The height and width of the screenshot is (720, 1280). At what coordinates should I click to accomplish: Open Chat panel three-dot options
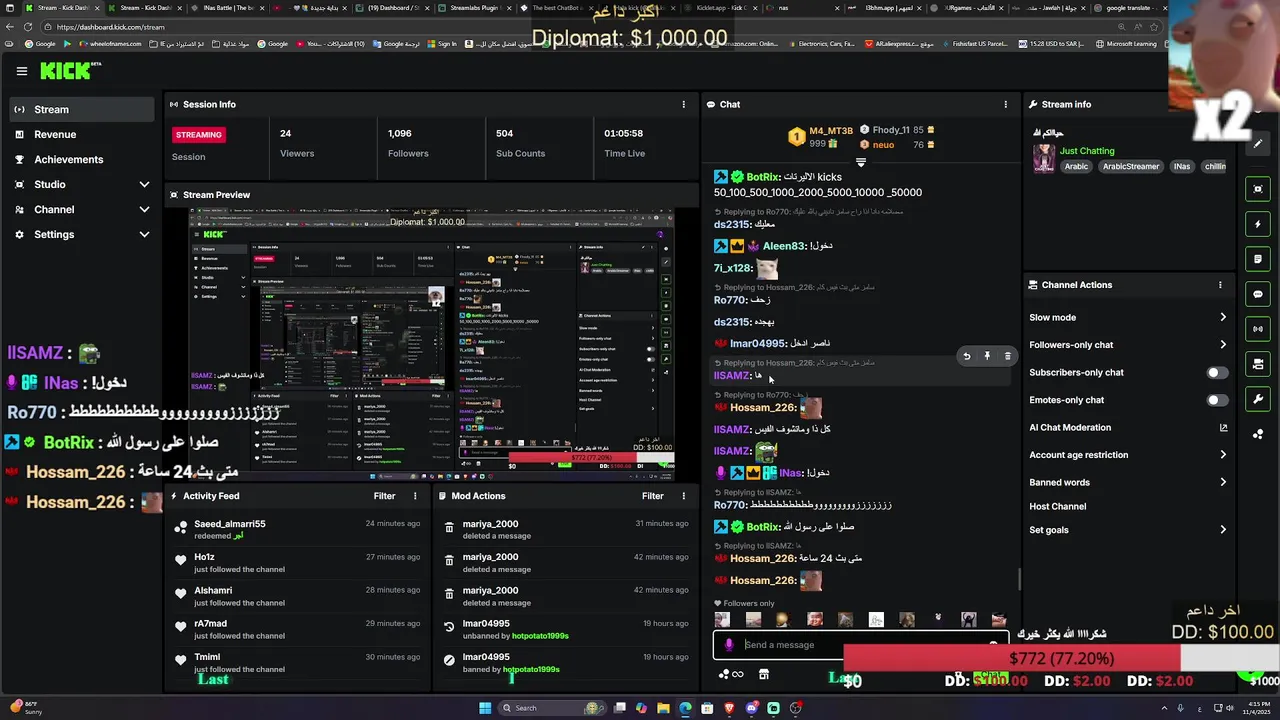point(1006,104)
